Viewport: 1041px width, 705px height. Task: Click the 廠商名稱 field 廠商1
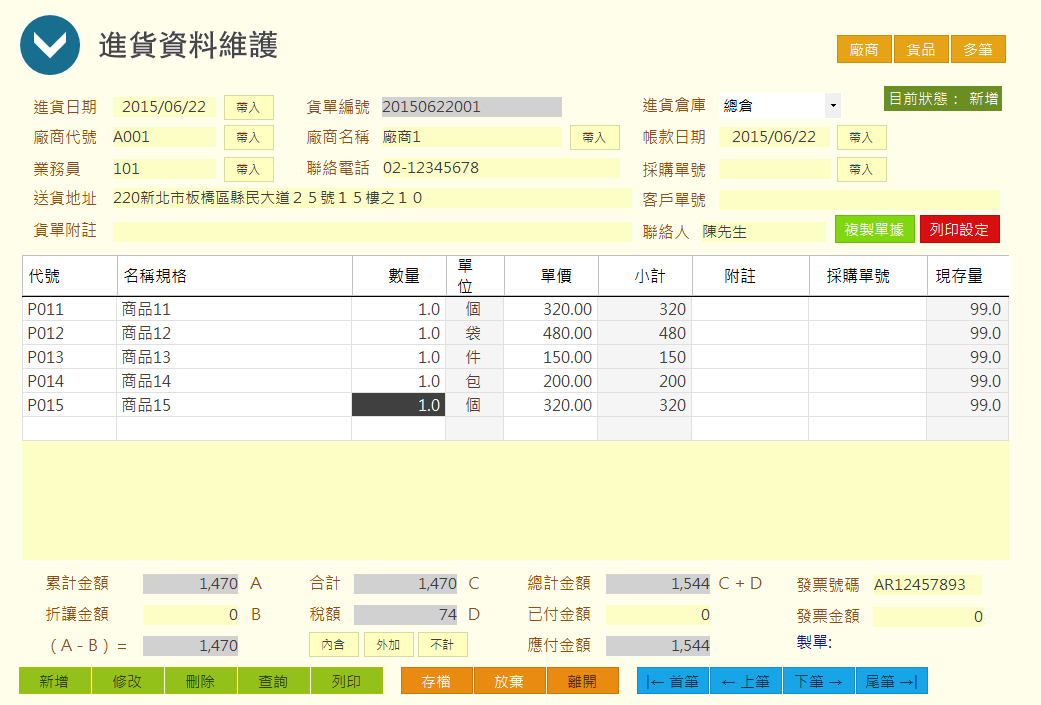click(x=472, y=137)
